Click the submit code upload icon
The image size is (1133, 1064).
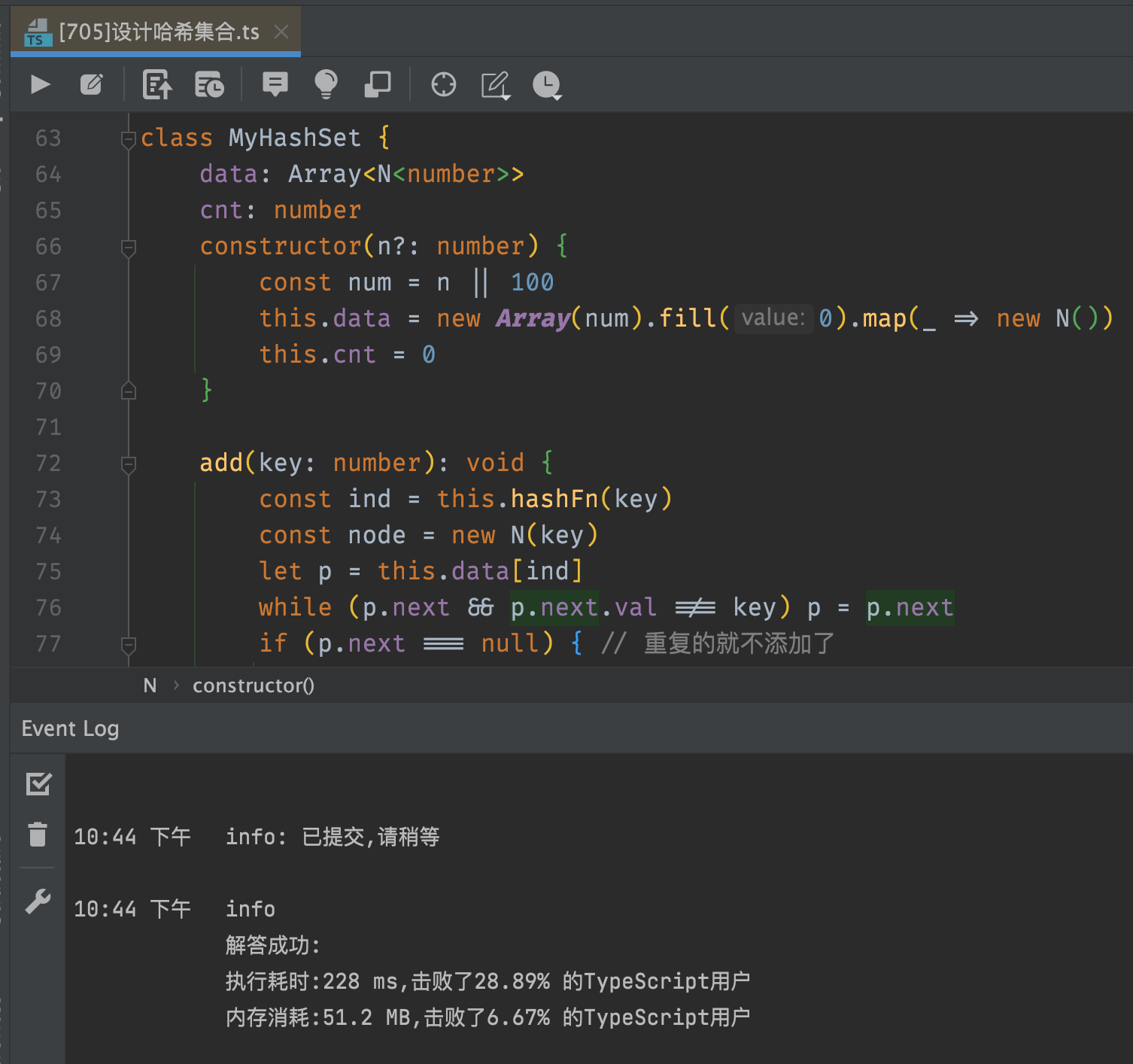[x=157, y=84]
